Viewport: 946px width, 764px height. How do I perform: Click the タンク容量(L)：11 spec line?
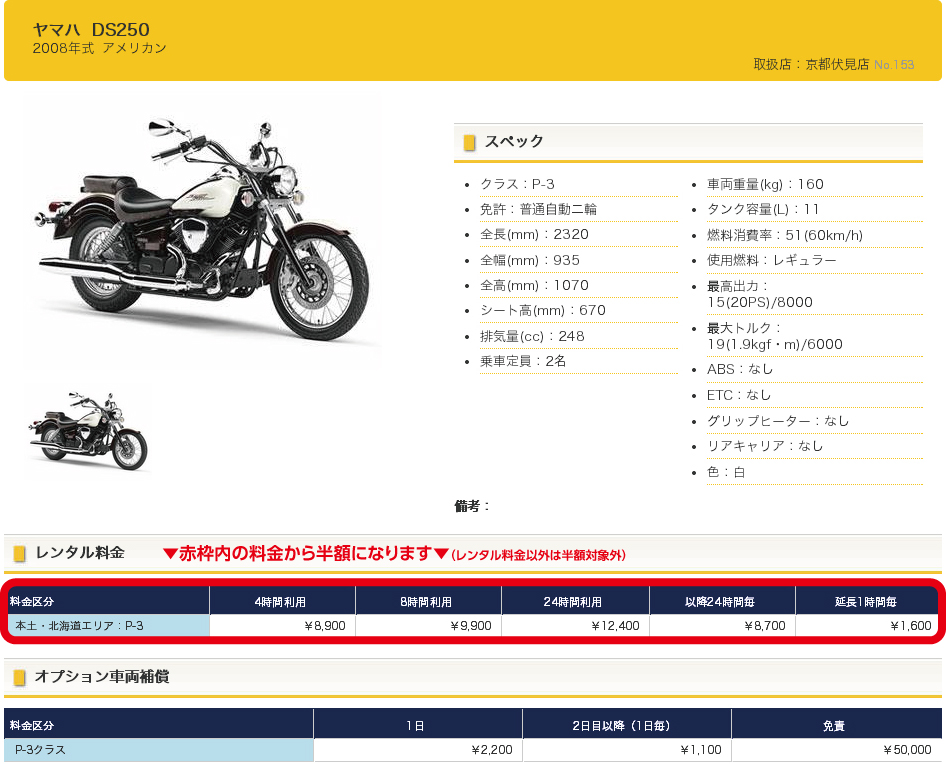(x=763, y=209)
